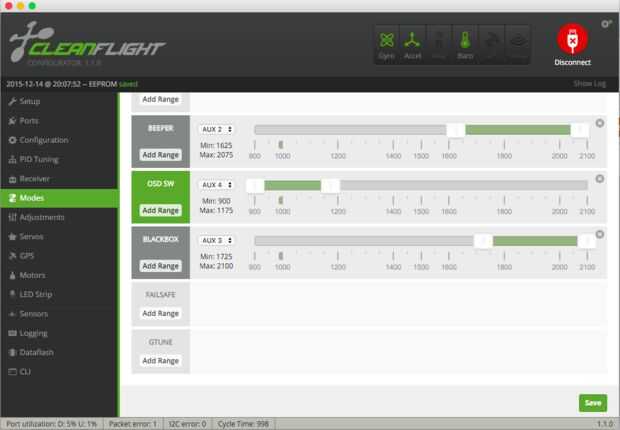Select the Modes tab
This screenshot has height=430, width=620.
(x=59, y=198)
